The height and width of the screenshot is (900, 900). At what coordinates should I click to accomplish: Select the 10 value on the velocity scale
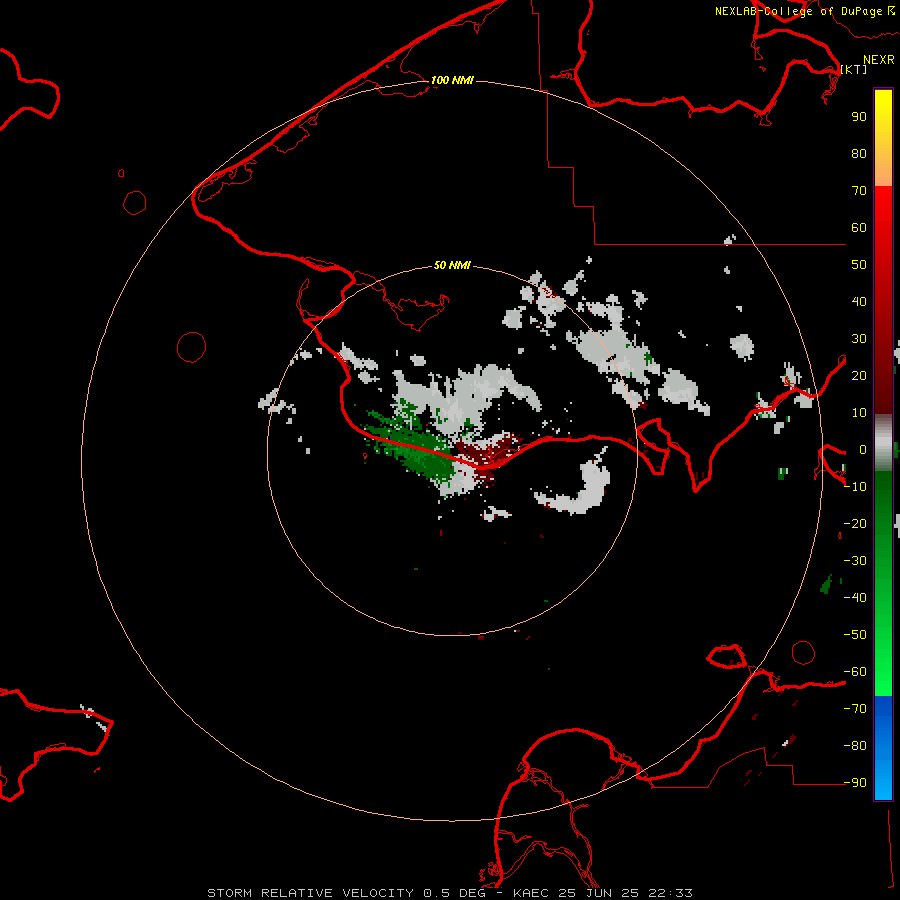click(x=859, y=413)
